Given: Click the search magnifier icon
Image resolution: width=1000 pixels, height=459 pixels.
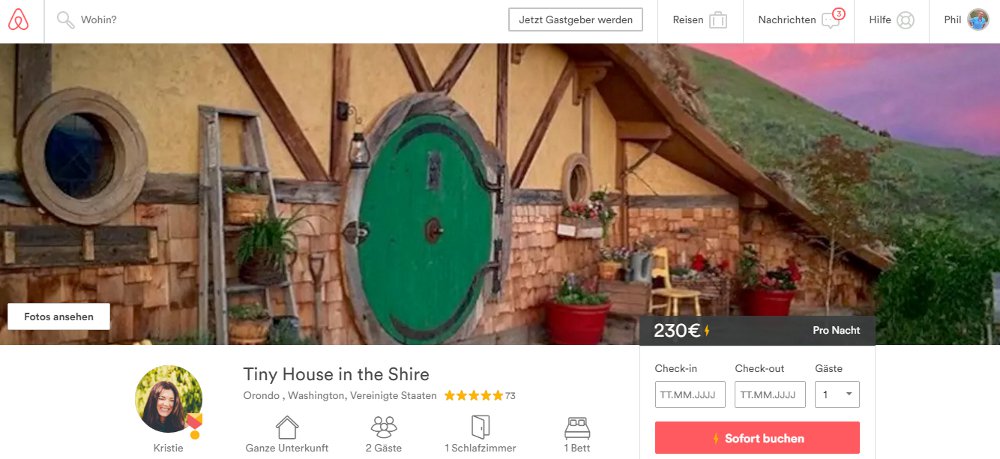Looking at the screenshot, I should 66,20.
